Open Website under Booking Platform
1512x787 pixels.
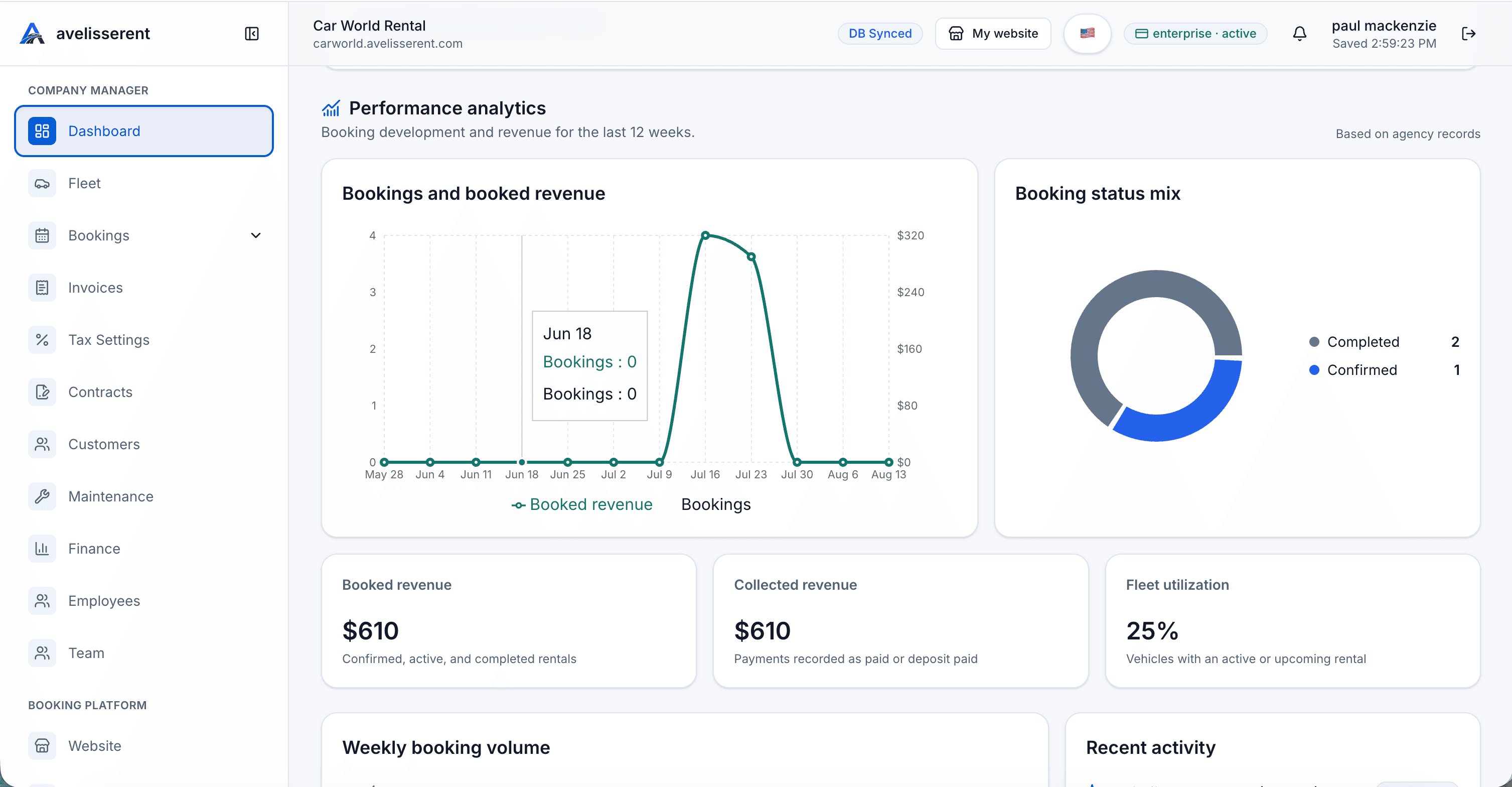pos(144,746)
